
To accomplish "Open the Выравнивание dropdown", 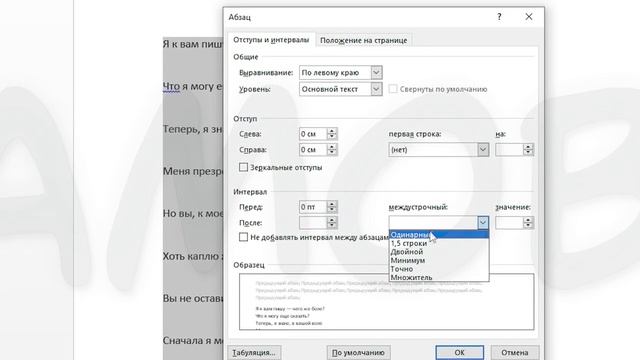I will 376,73.
